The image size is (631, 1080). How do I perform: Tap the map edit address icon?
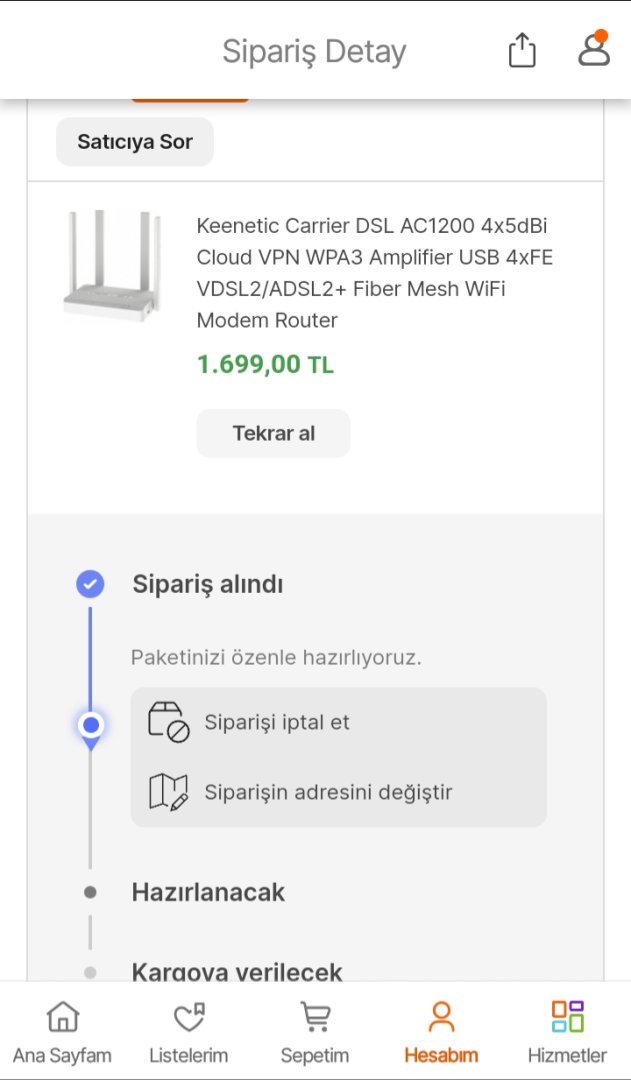click(x=168, y=792)
